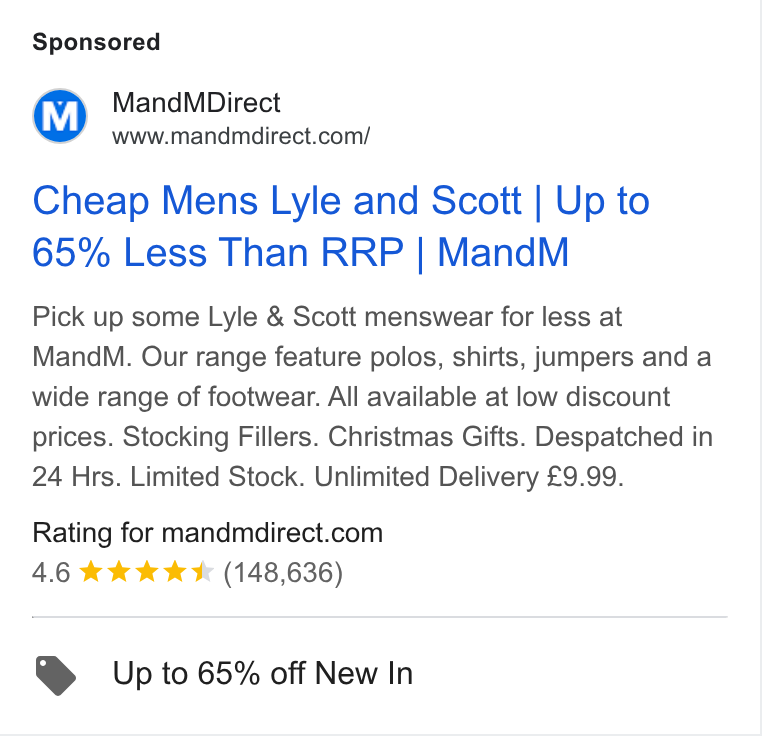Click the MandMDirect advertiser name
The image size is (762, 736).
point(196,103)
